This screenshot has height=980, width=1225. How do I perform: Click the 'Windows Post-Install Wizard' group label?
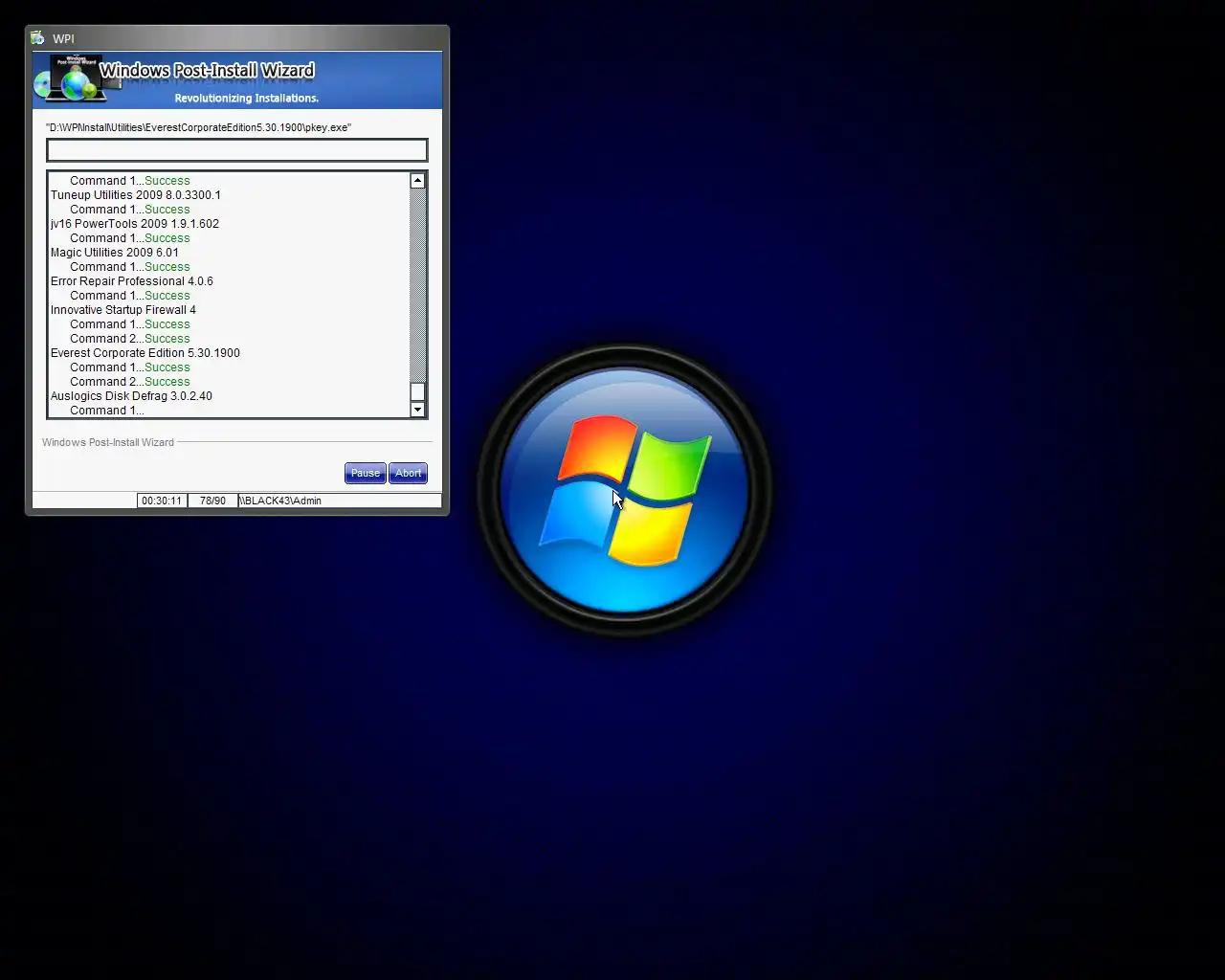tap(108, 442)
